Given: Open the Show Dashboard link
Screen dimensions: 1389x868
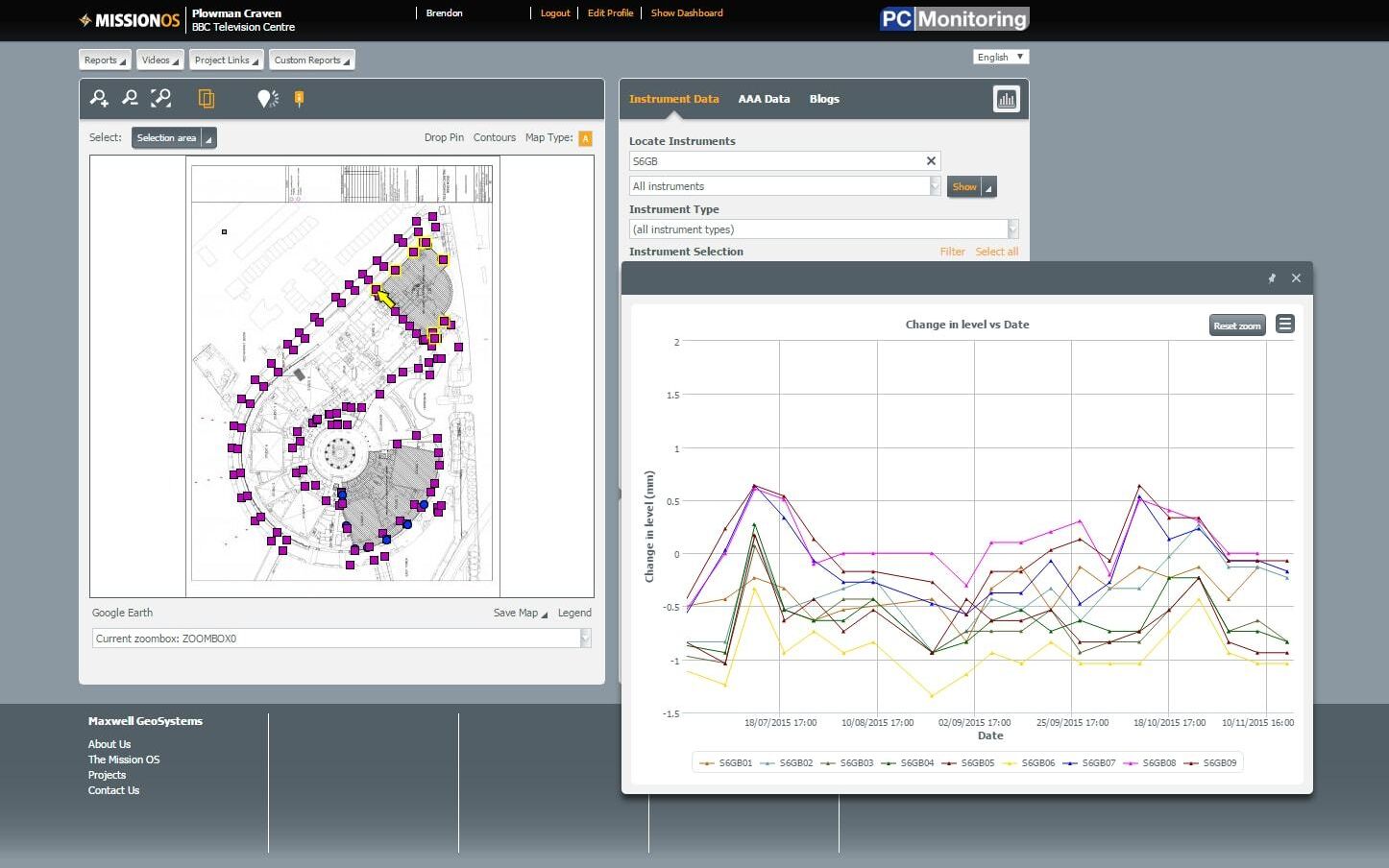Looking at the screenshot, I should coord(686,12).
